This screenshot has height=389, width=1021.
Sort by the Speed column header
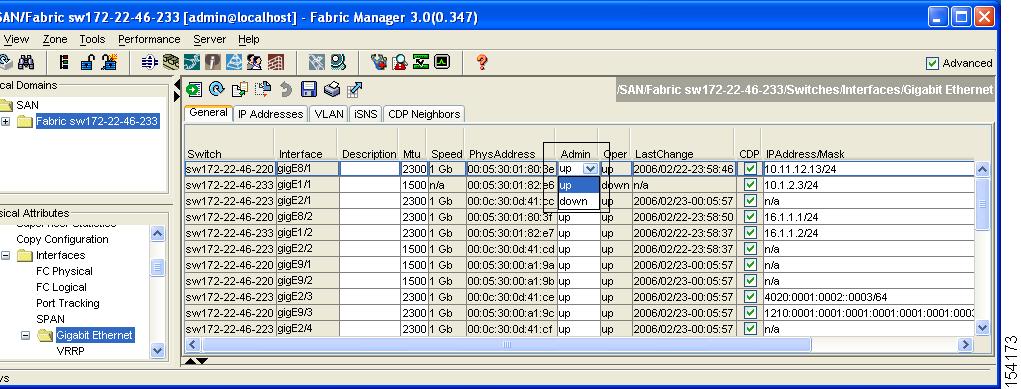(446, 154)
